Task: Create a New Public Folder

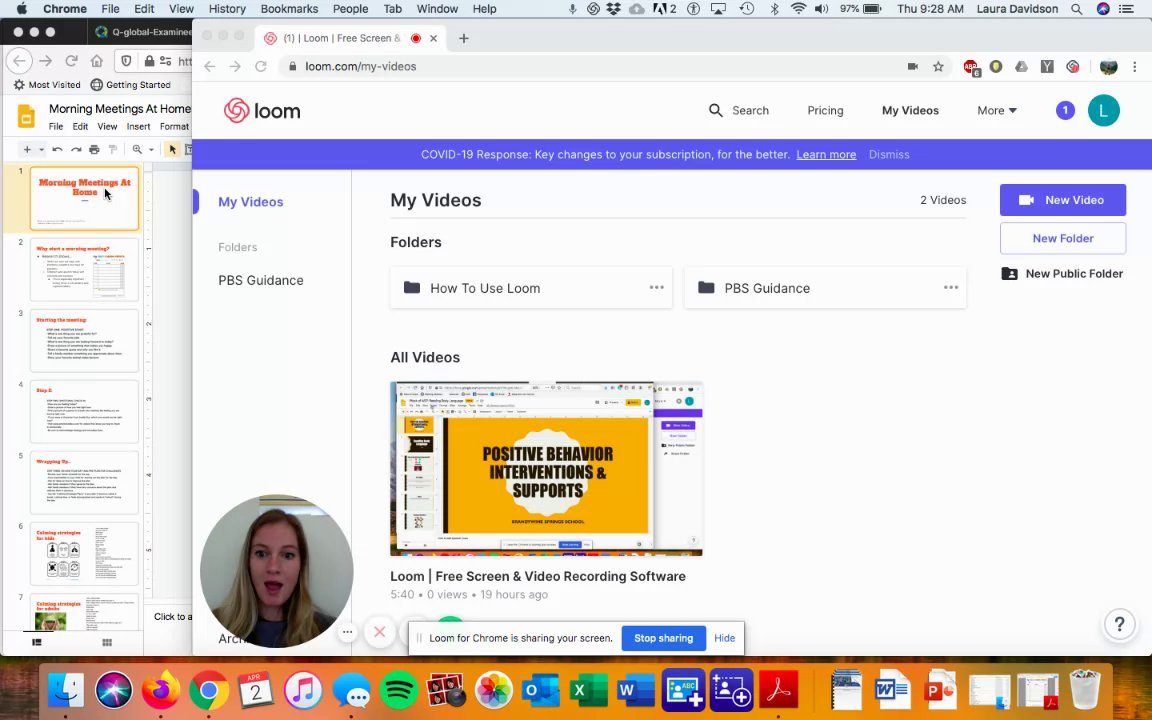Action: point(1062,273)
